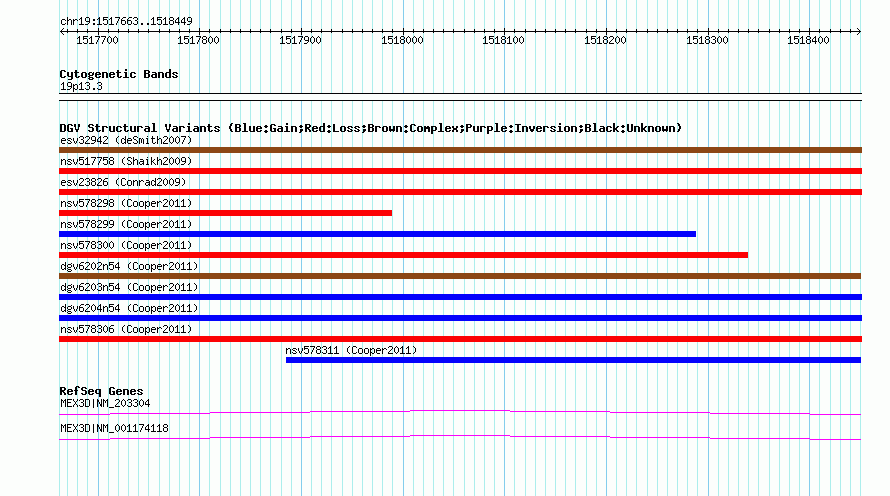
Task: Click the blue bar of dgv6204n54
Action: point(460,318)
